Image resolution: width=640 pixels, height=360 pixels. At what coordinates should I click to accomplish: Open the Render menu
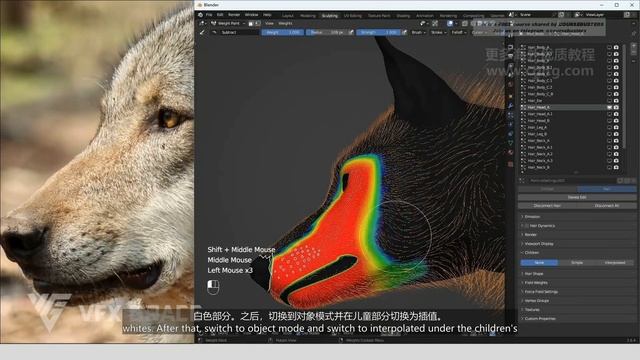point(234,15)
